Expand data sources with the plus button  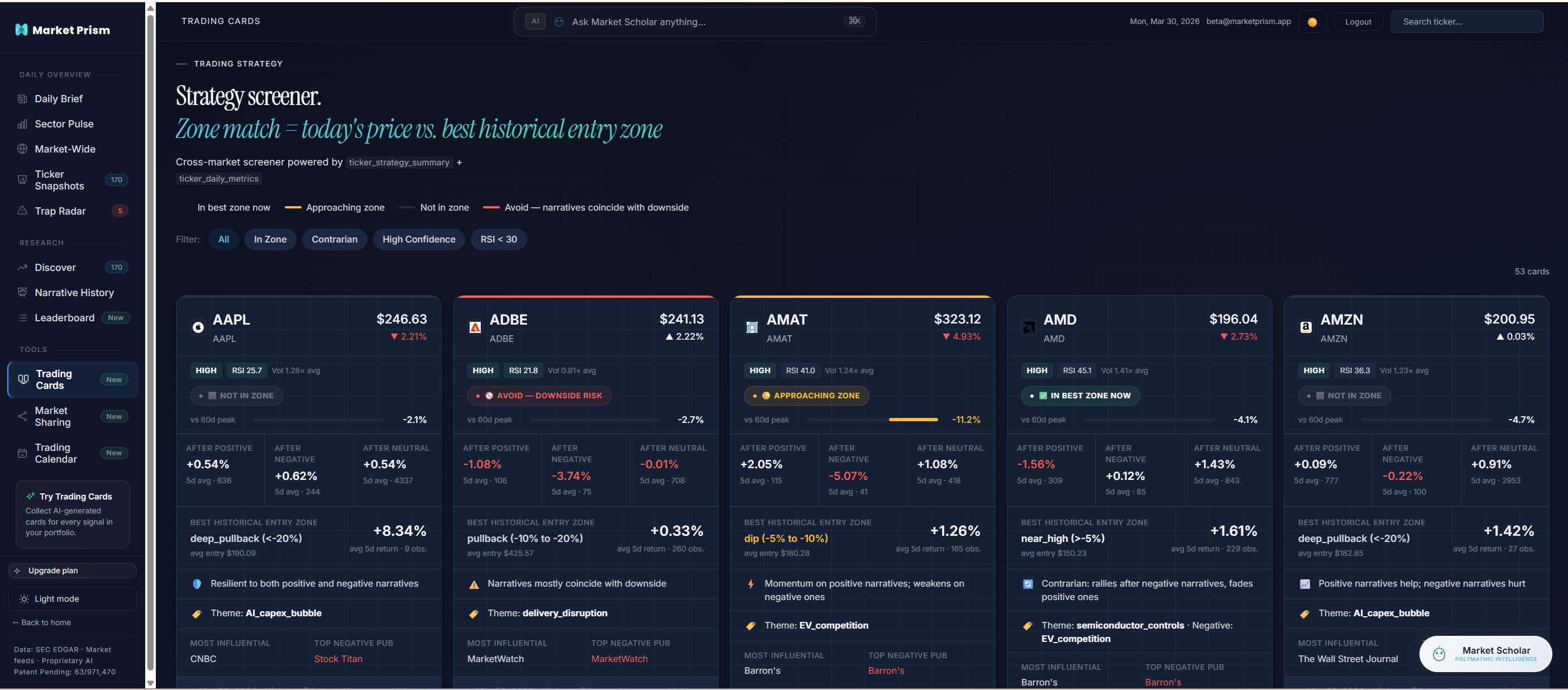tap(460, 163)
